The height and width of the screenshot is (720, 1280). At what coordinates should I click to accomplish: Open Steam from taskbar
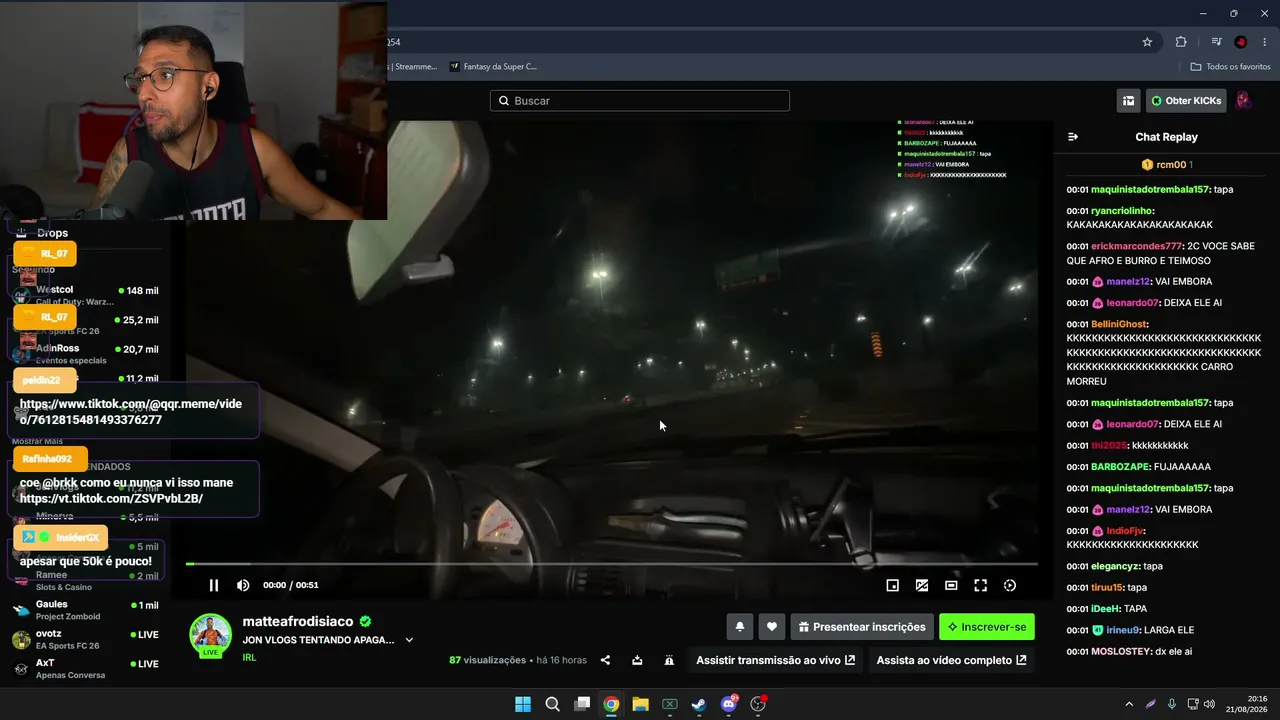point(699,704)
